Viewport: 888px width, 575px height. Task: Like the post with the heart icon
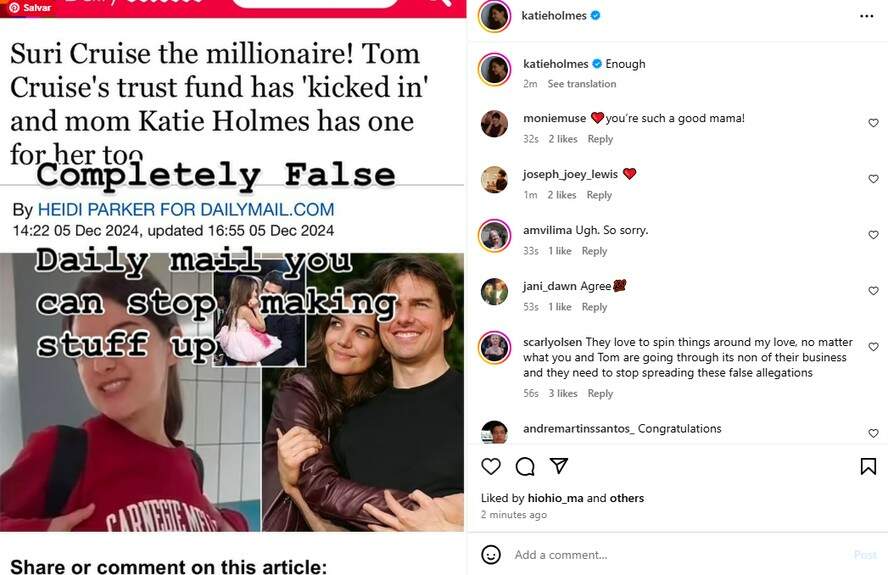click(491, 466)
